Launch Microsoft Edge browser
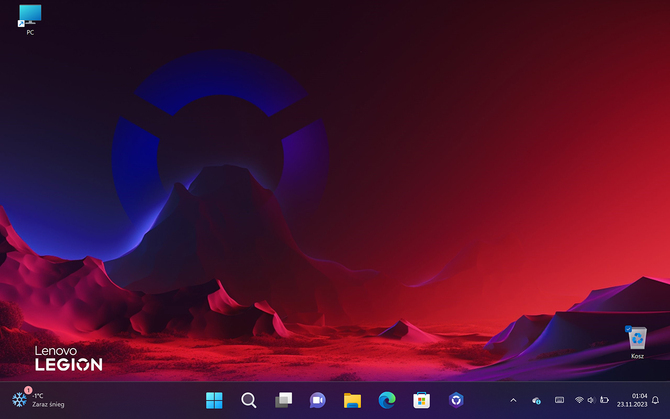Image resolution: width=670 pixels, height=419 pixels. pyautogui.click(x=387, y=400)
